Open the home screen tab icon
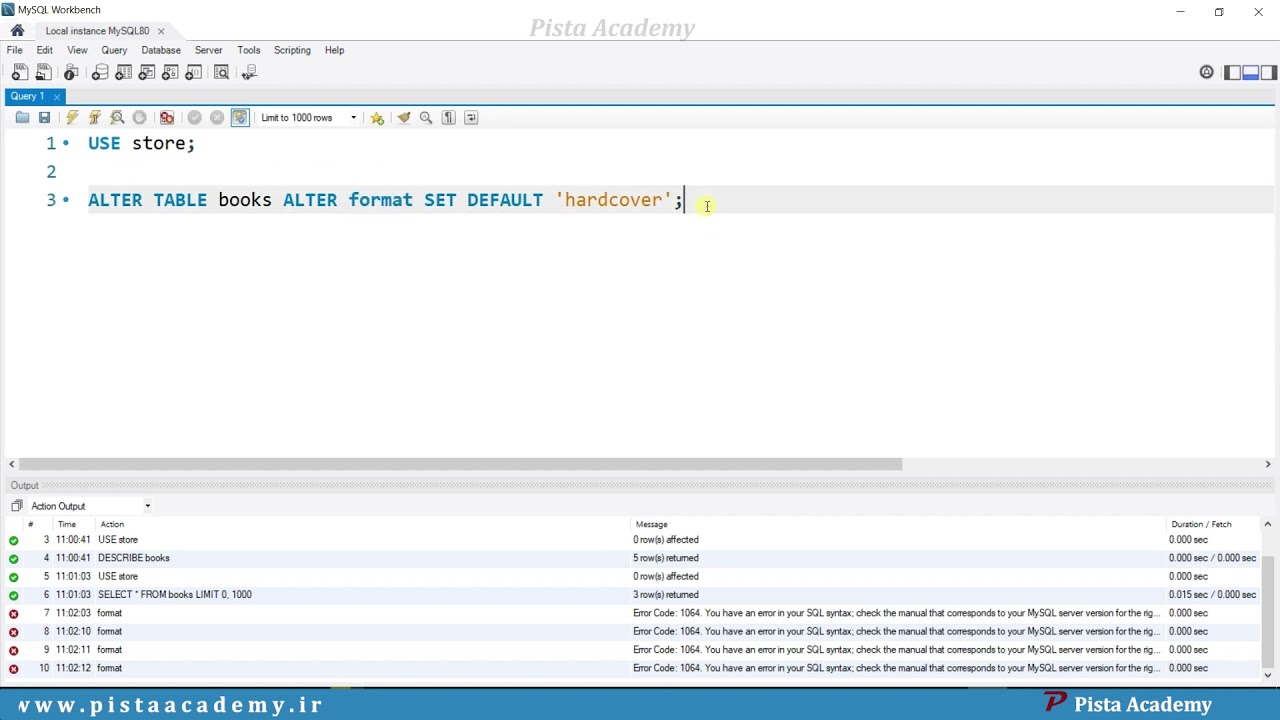 coord(17,31)
